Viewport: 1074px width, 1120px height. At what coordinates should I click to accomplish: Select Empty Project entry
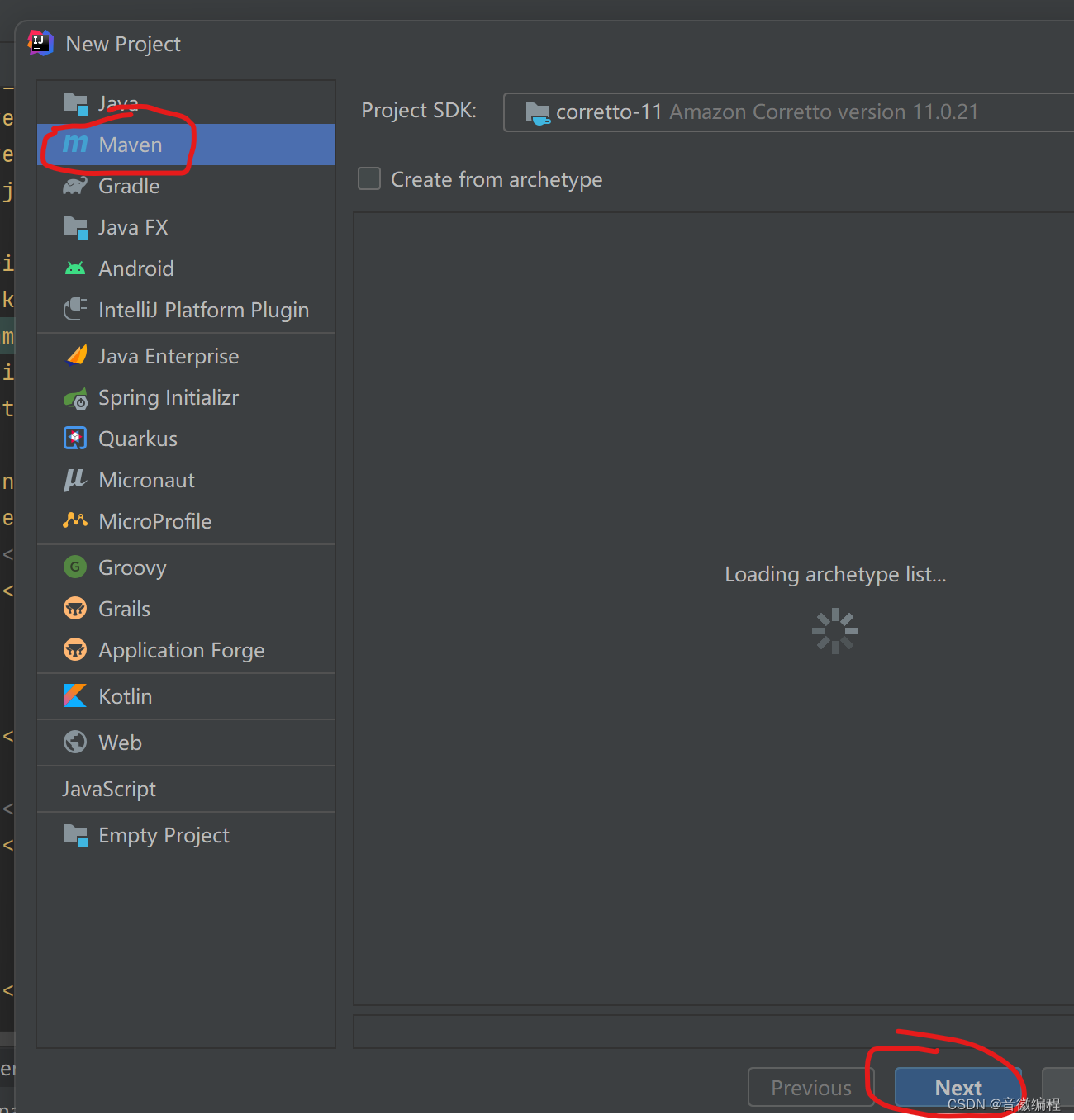point(186,835)
